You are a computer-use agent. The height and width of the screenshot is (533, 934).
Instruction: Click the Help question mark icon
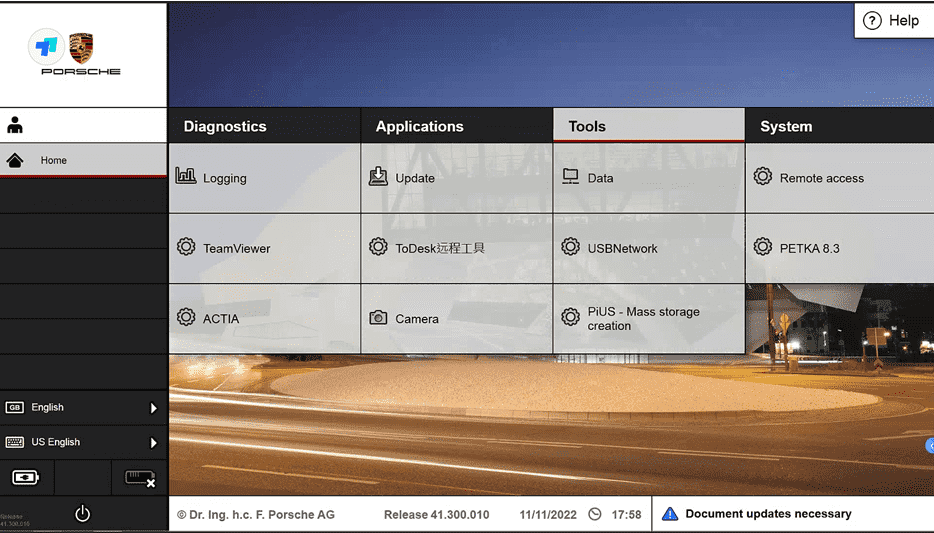pos(872,21)
